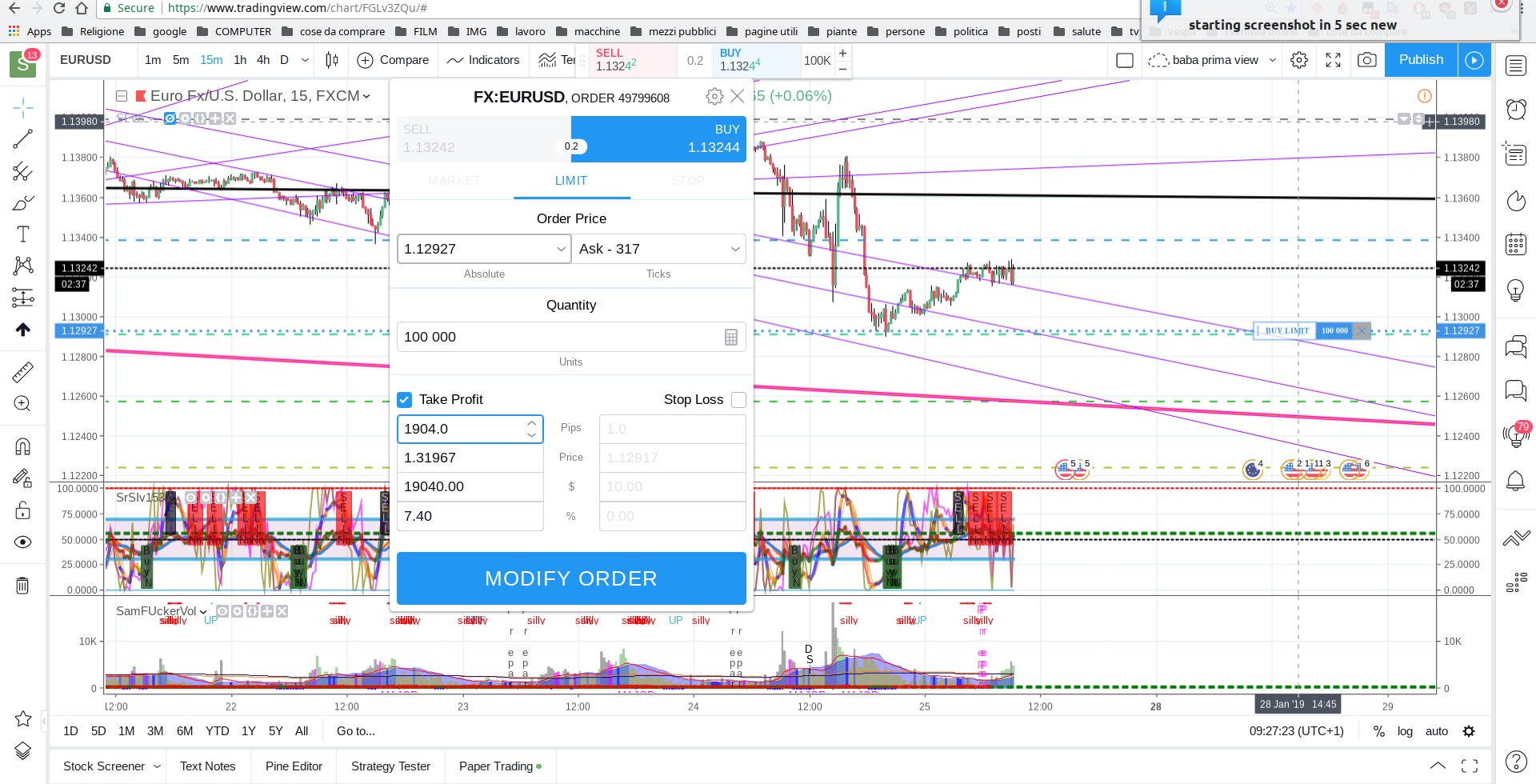This screenshot has height=784, width=1536.
Task: Open the Indicators dialog
Action: point(483,60)
